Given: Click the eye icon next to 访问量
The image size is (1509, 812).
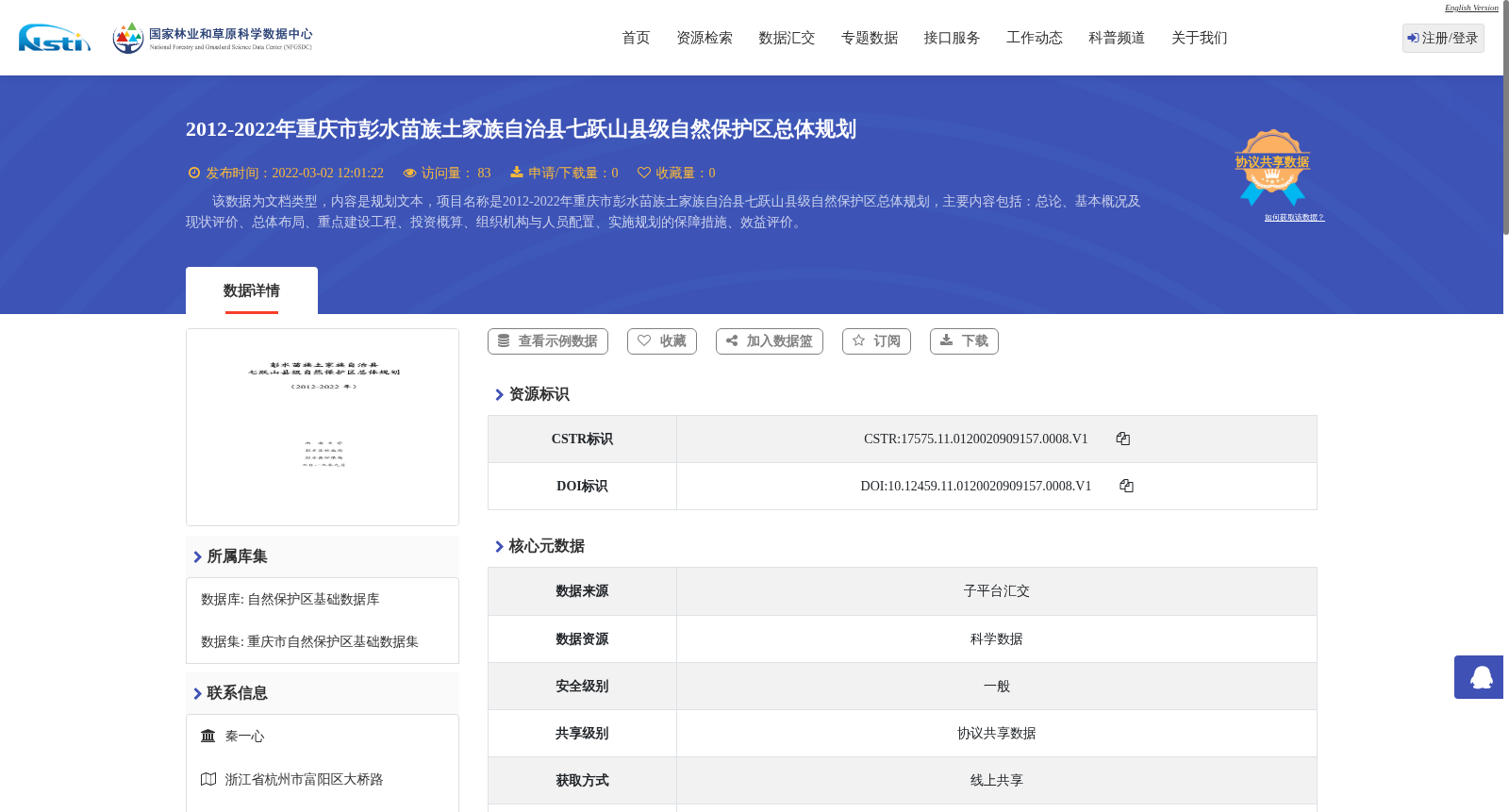Looking at the screenshot, I should [x=409, y=173].
